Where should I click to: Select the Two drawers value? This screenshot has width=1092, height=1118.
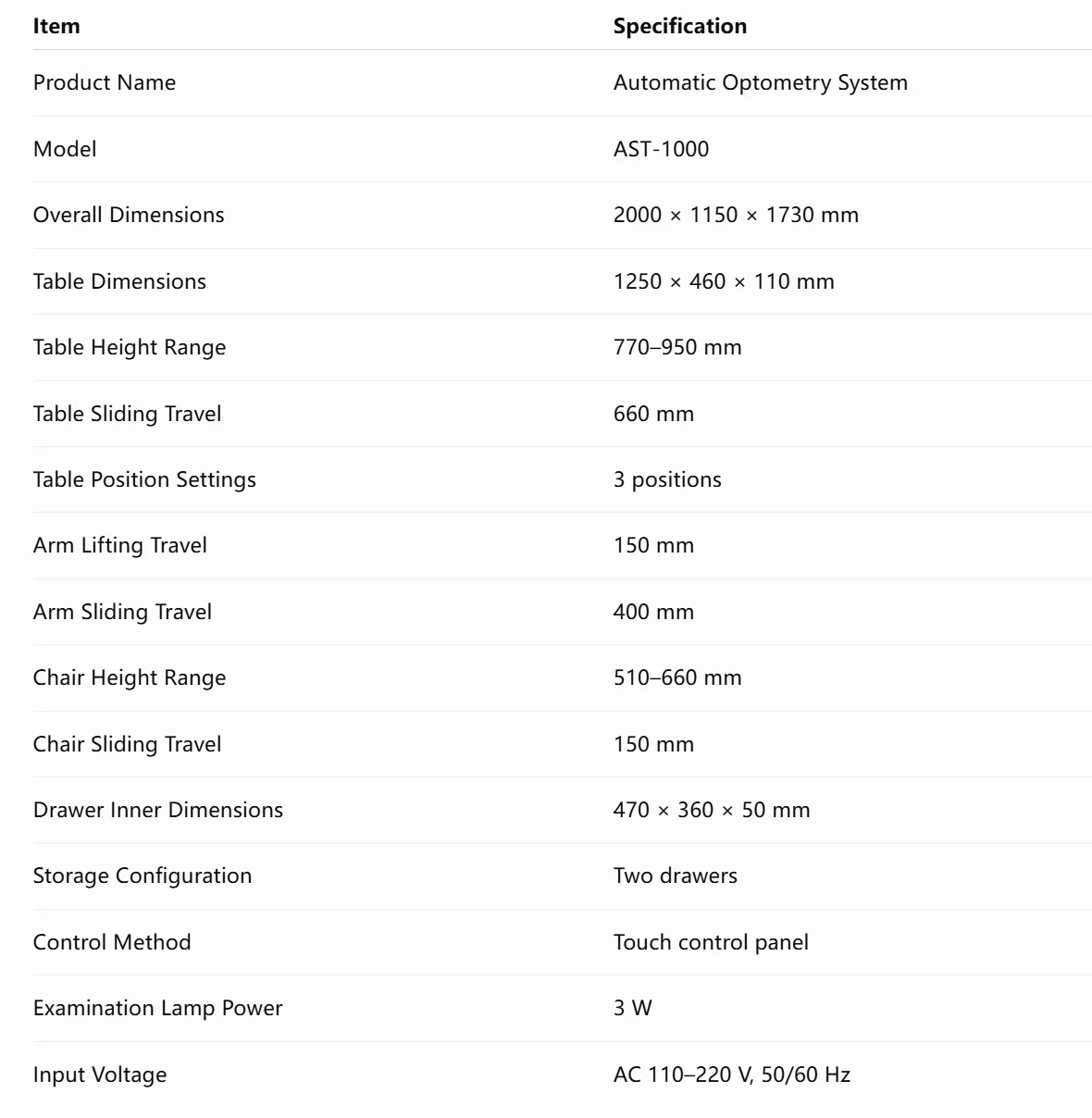pyautogui.click(x=676, y=876)
